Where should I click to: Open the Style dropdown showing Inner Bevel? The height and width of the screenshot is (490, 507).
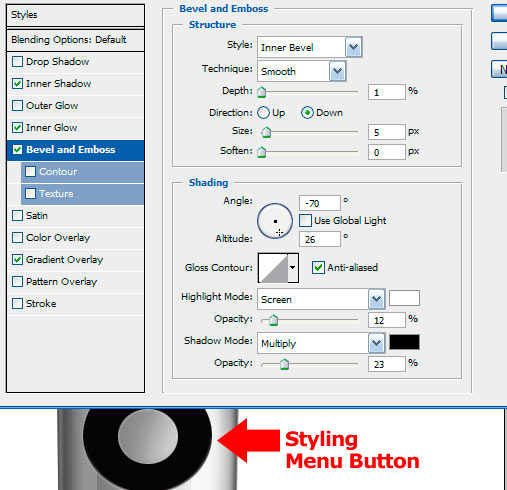tap(310, 47)
